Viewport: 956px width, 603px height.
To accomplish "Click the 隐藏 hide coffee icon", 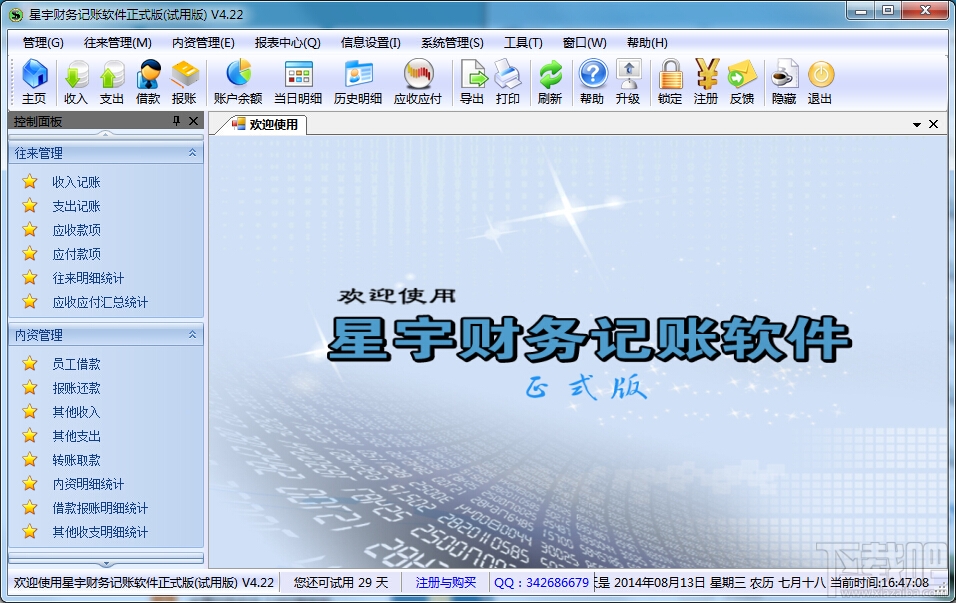I will (x=784, y=82).
